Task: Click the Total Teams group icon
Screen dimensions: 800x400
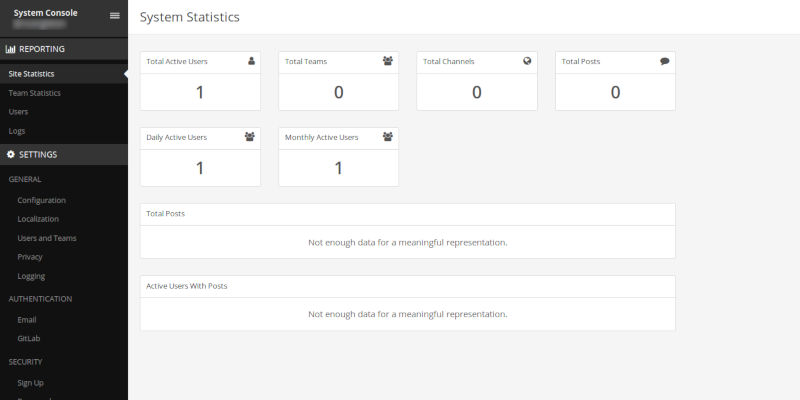Action: coord(388,61)
